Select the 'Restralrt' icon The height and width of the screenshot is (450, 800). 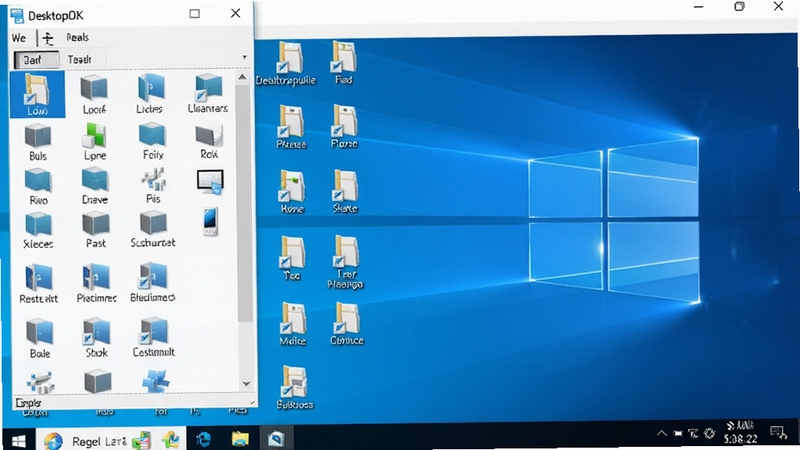[39, 283]
